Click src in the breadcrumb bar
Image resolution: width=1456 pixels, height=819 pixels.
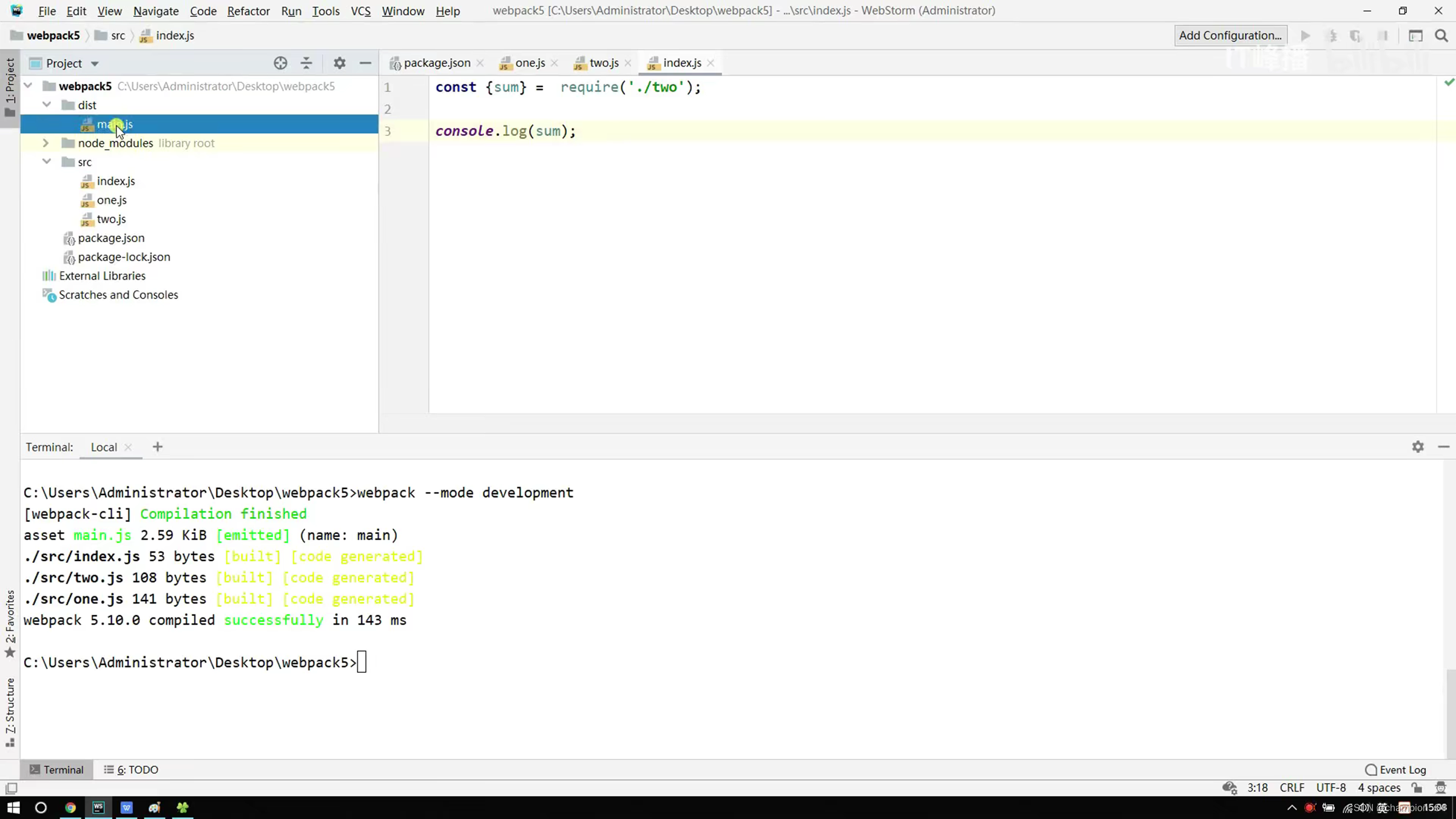pos(118,36)
